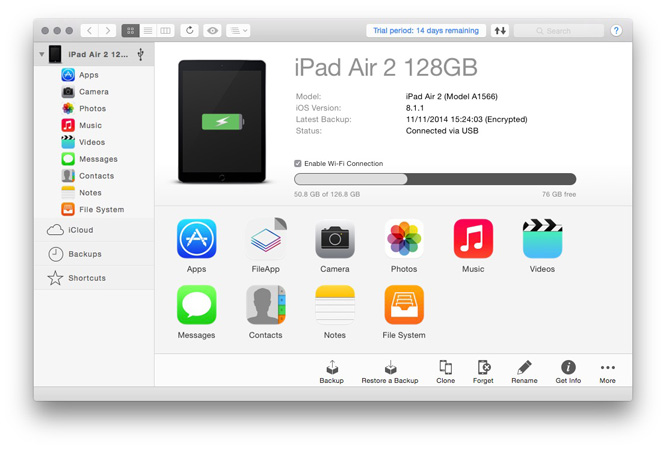Click the Search field in the toolbar
The height and width of the screenshot is (449, 666).
click(x=559, y=31)
